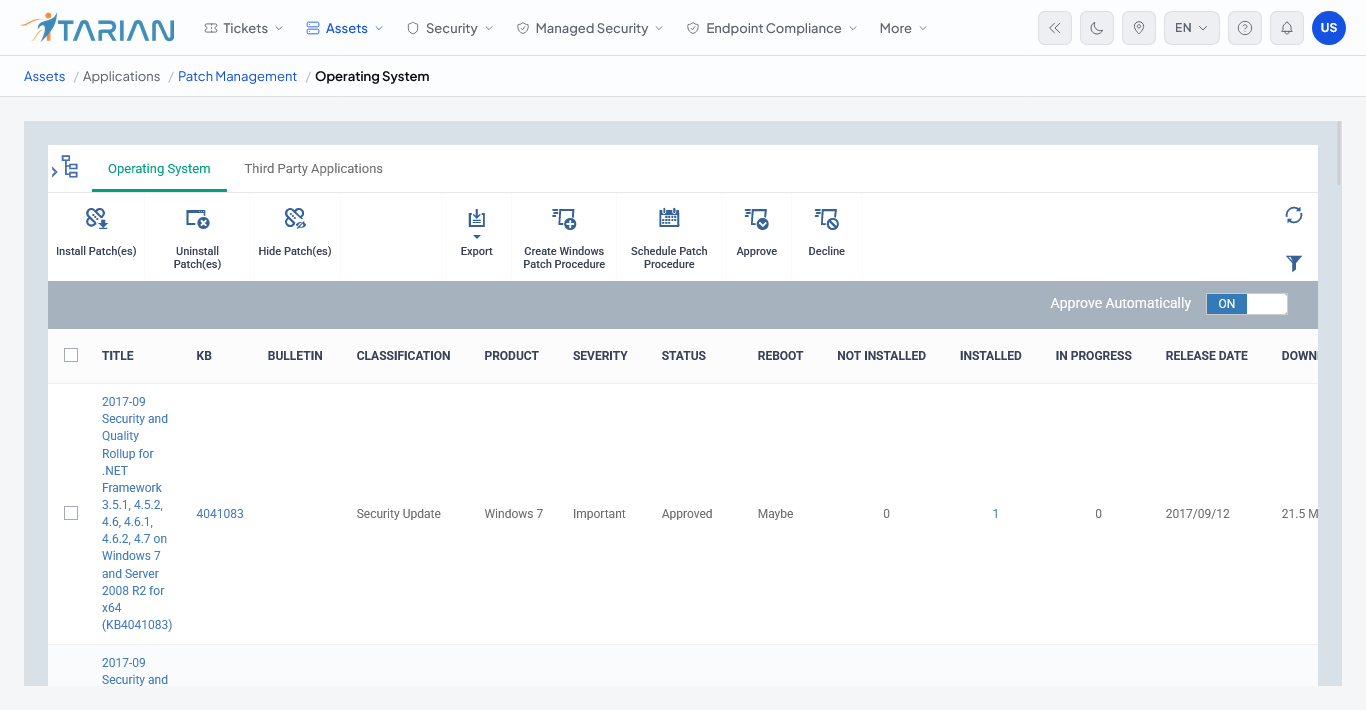This screenshot has width=1366, height=710.
Task: Click the Hide Patch(es) icon
Action: pos(295,218)
